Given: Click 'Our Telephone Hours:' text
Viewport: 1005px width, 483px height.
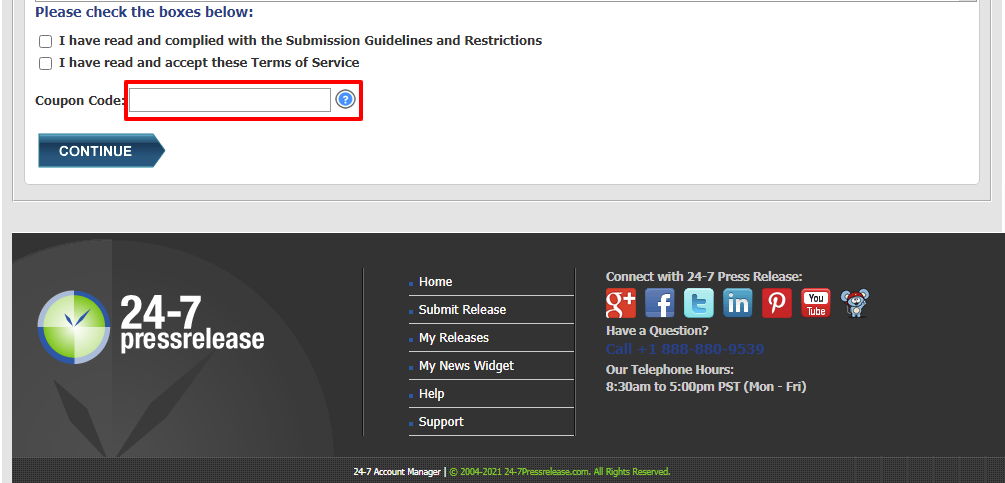Looking at the screenshot, I should 670,370.
